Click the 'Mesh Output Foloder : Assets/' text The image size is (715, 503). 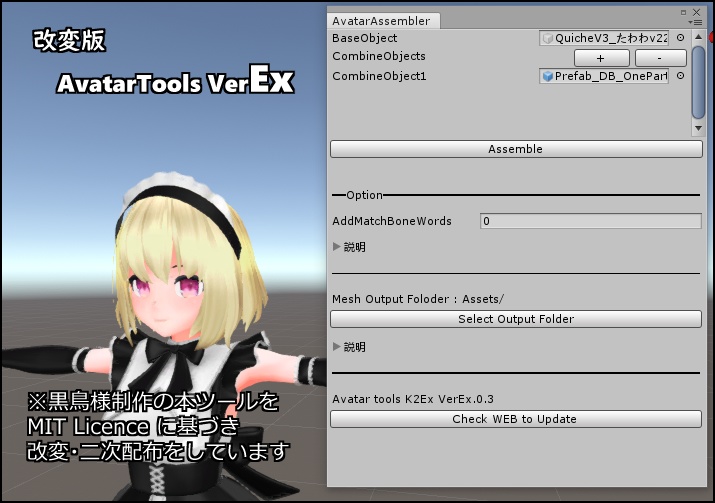[418, 299]
